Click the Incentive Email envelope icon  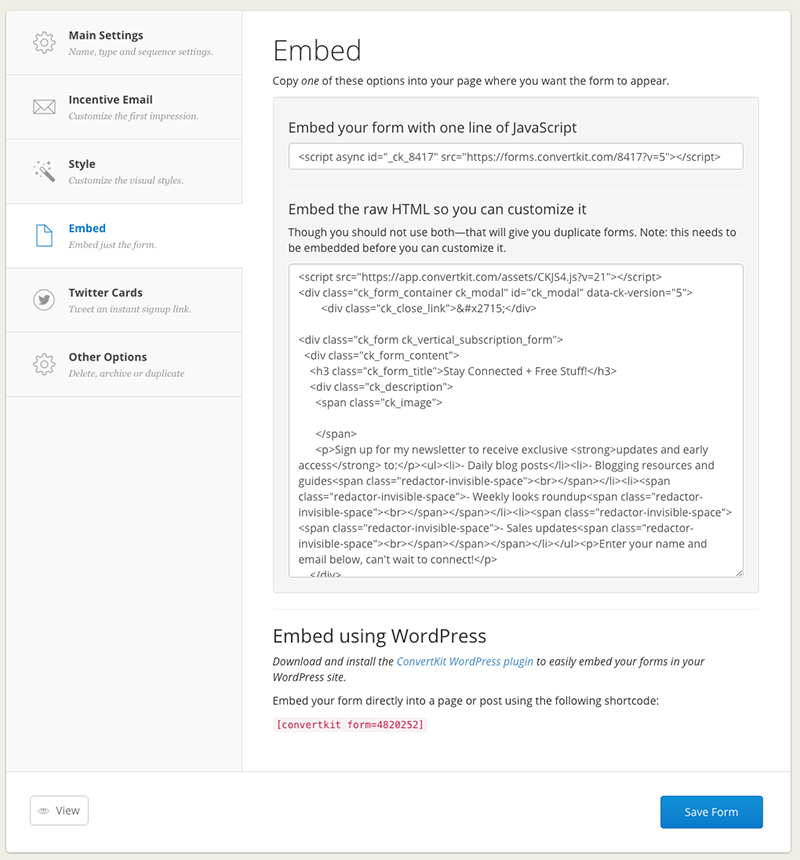click(x=44, y=107)
